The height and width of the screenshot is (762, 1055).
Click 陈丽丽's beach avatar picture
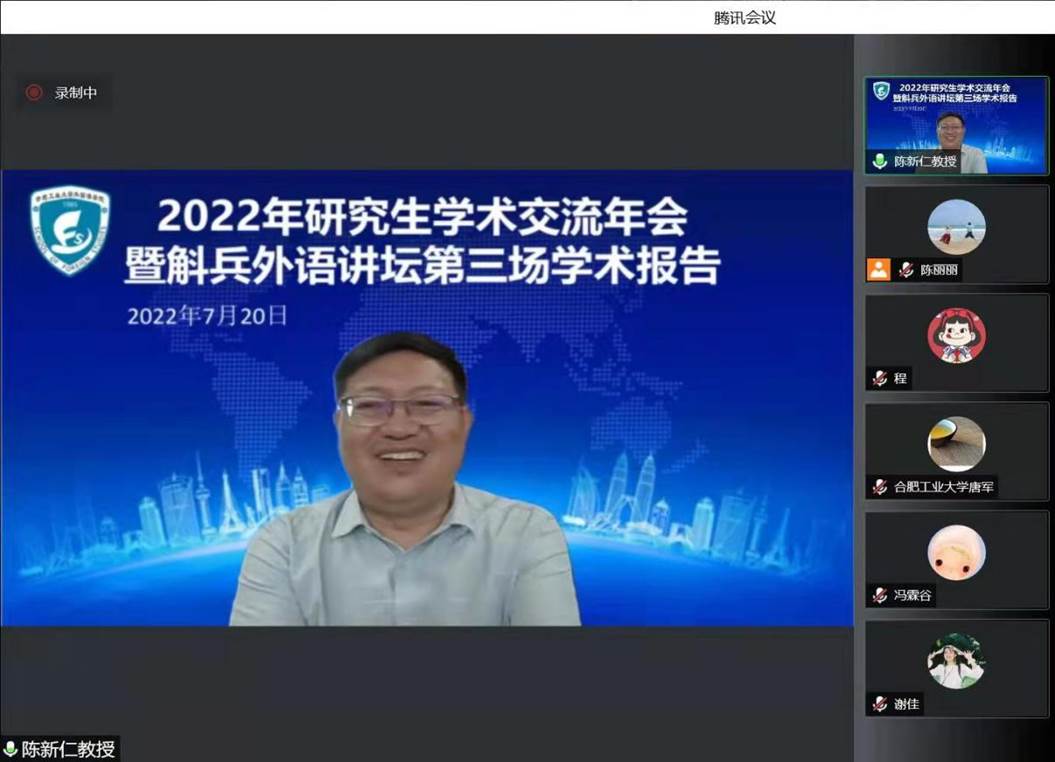click(956, 227)
